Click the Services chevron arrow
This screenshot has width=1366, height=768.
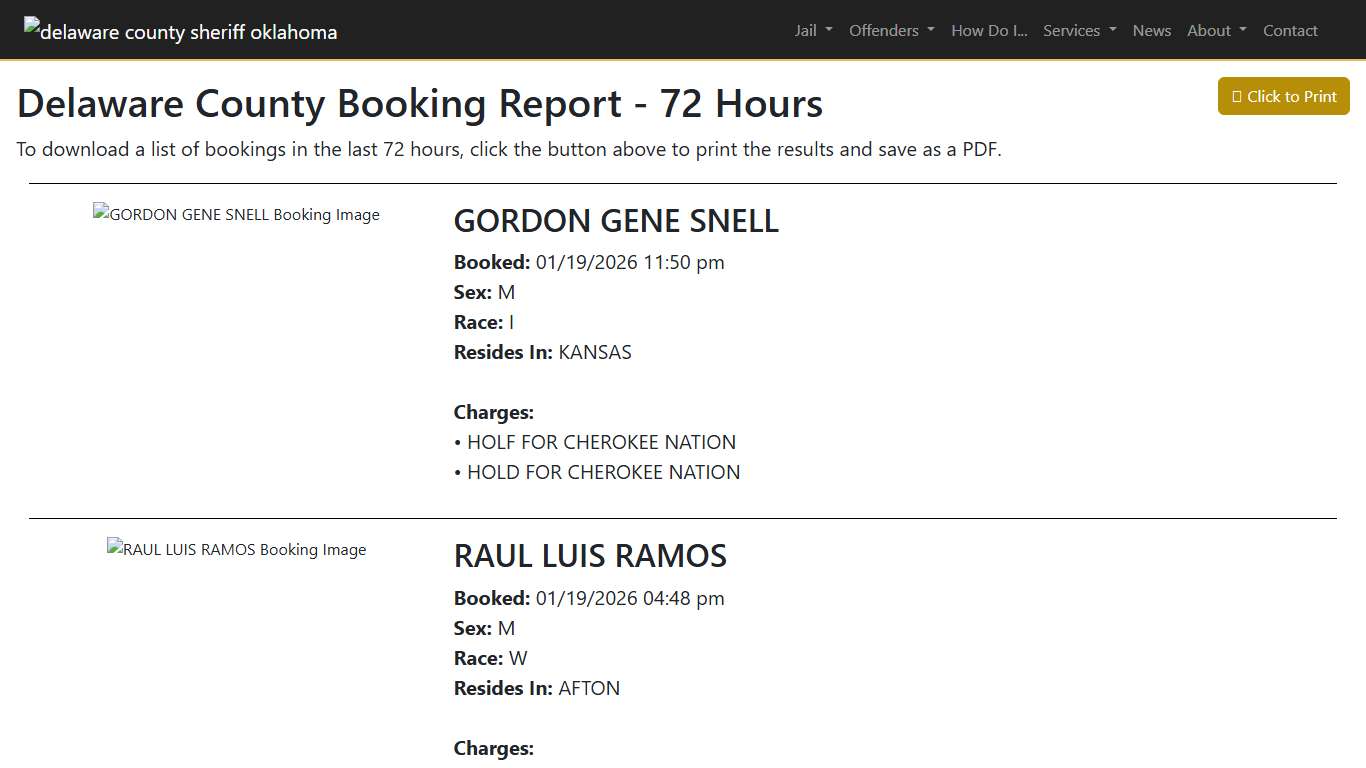[x=1112, y=31]
